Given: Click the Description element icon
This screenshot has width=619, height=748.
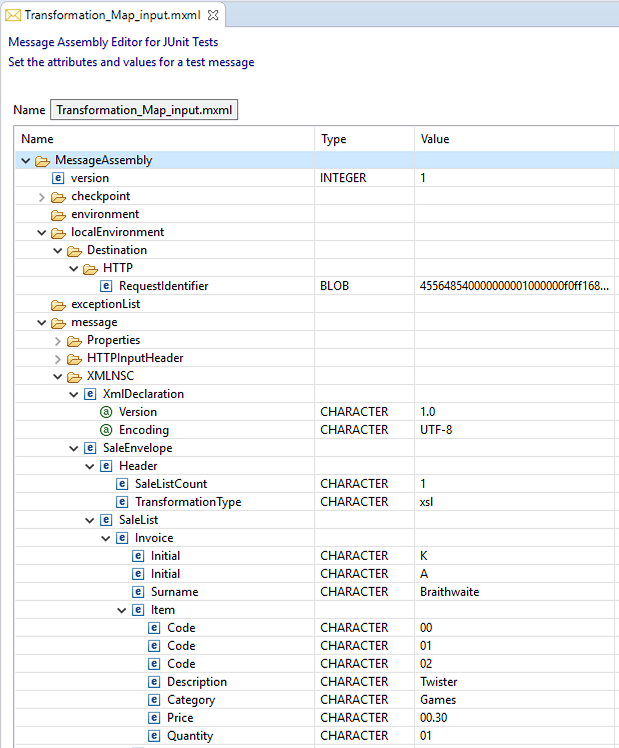Looking at the screenshot, I should pyautogui.click(x=154, y=682).
